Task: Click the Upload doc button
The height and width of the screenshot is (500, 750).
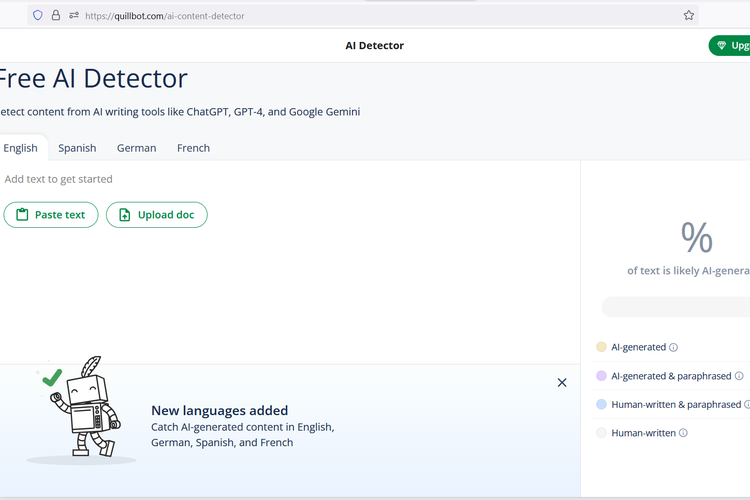Action: [x=157, y=215]
